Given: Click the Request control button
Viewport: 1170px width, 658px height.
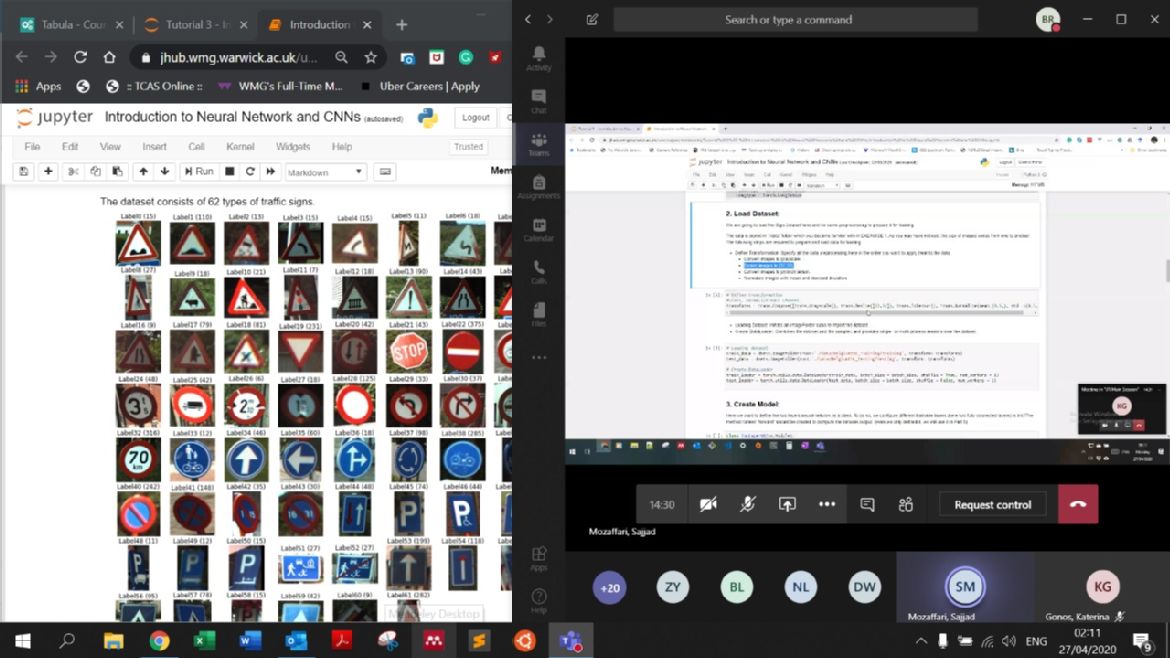Looking at the screenshot, I should 992,505.
